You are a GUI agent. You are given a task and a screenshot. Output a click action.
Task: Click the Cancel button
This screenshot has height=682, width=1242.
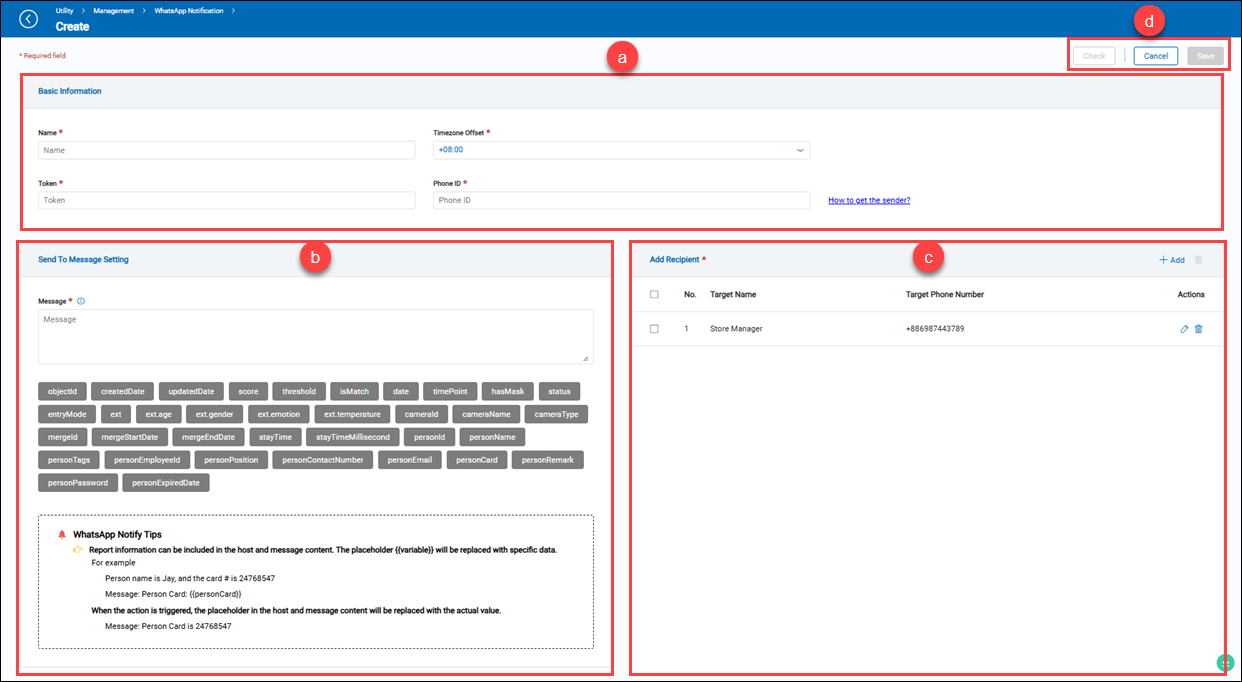tap(1155, 56)
